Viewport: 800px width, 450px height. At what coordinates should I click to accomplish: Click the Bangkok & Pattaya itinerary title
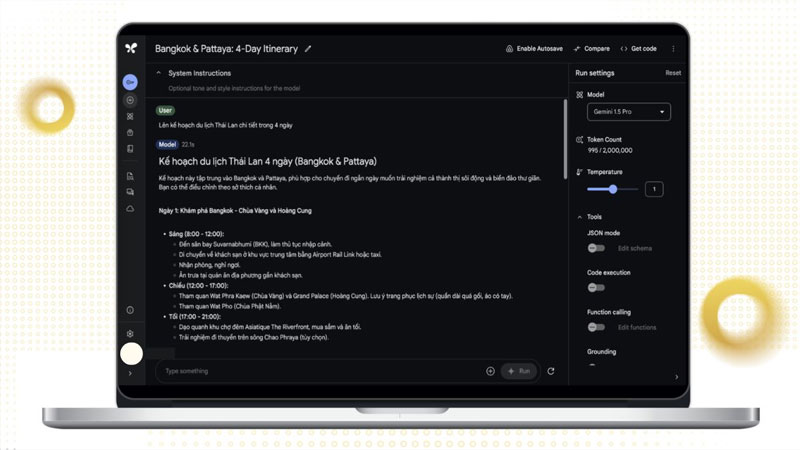tap(227, 49)
